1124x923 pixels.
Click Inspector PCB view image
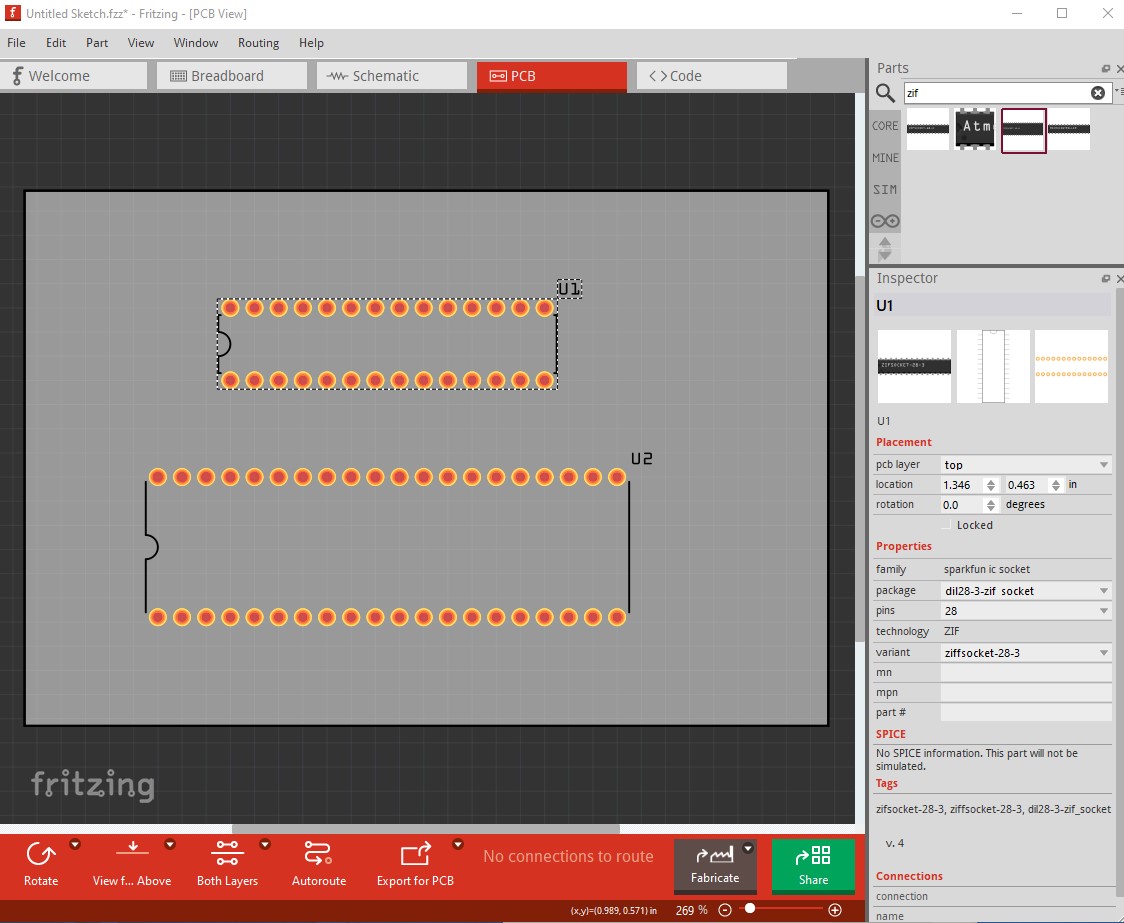[x=1072, y=366]
